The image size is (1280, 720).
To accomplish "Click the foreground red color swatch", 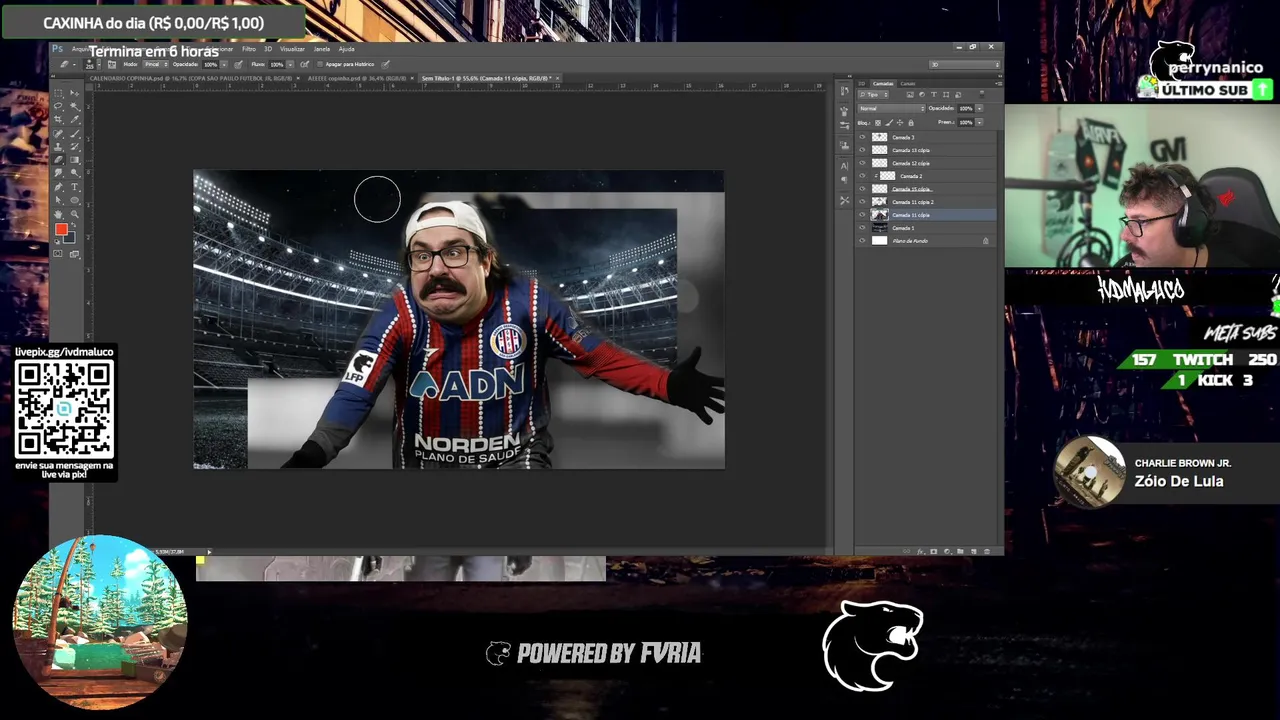I will coord(61,229).
